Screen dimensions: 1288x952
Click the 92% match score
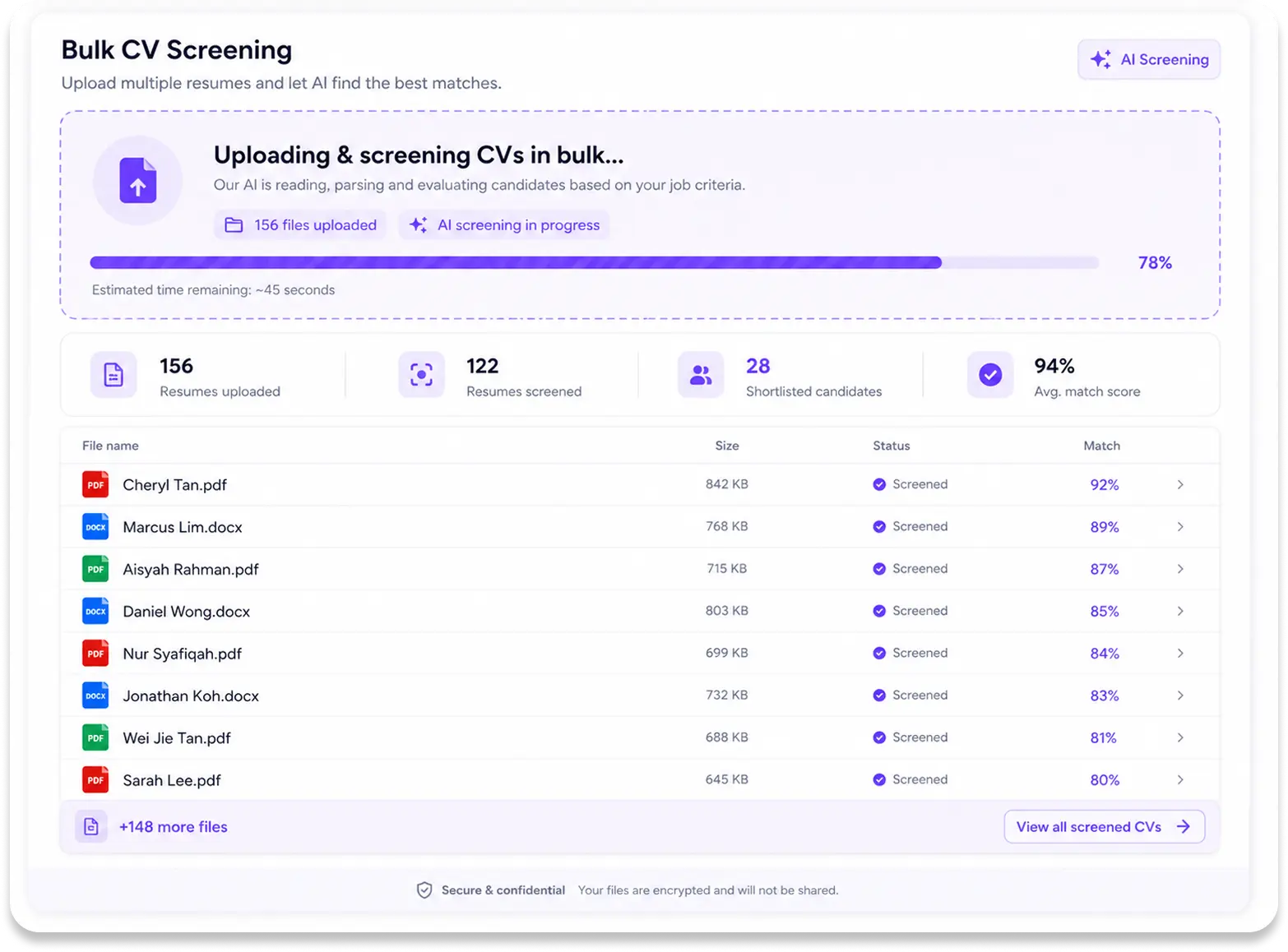[1105, 485]
